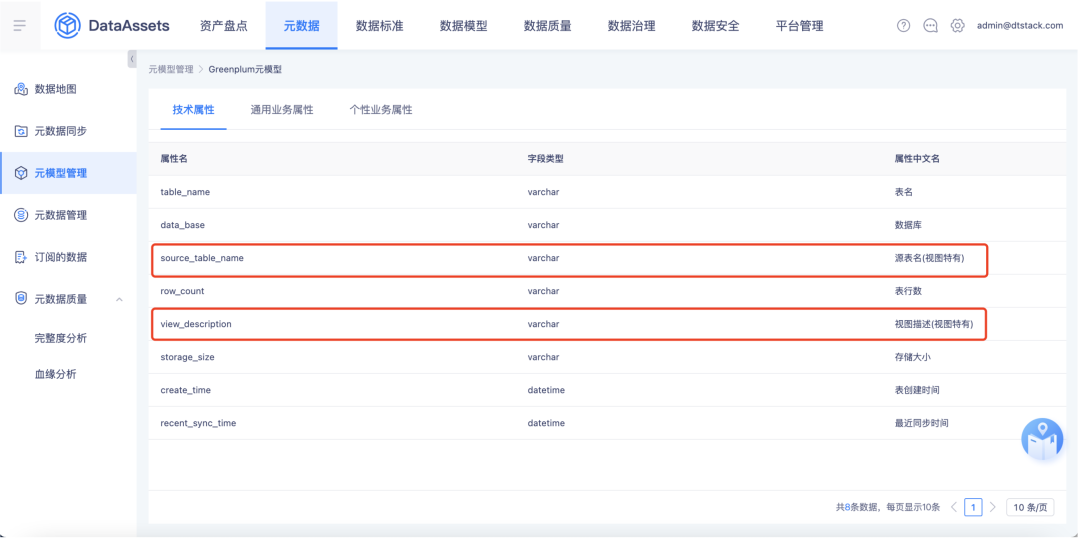Toggle the hamburger menu icon
The width and height of the screenshot is (1080, 538).
tap(19, 25)
